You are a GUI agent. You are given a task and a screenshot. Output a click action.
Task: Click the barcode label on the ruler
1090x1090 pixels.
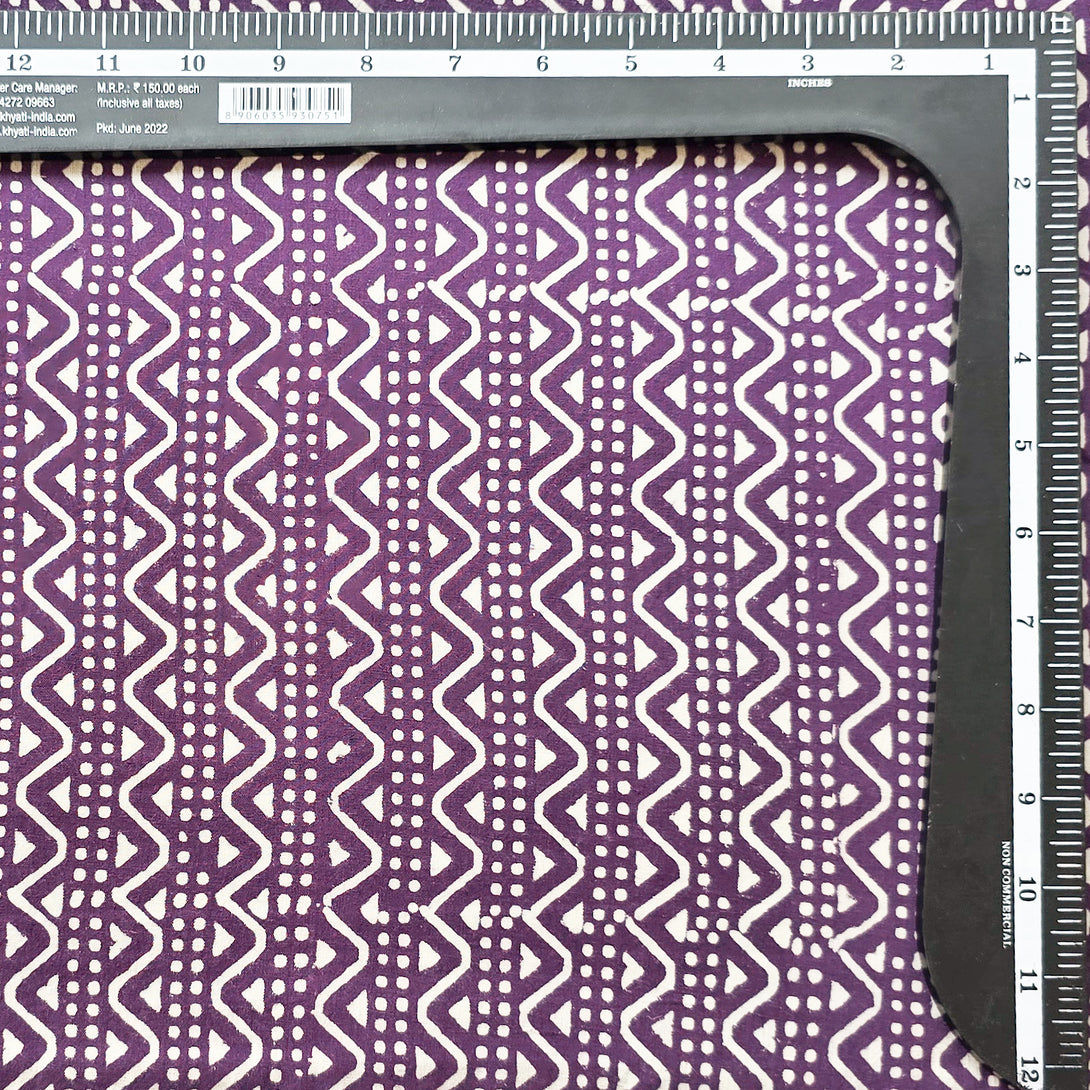[x=284, y=102]
